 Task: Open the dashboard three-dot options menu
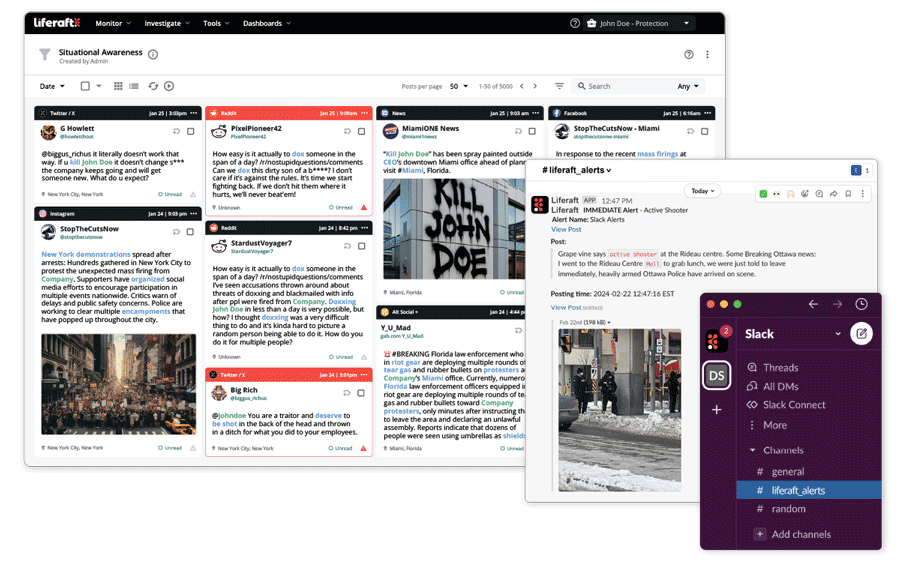click(x=707, y=55)
